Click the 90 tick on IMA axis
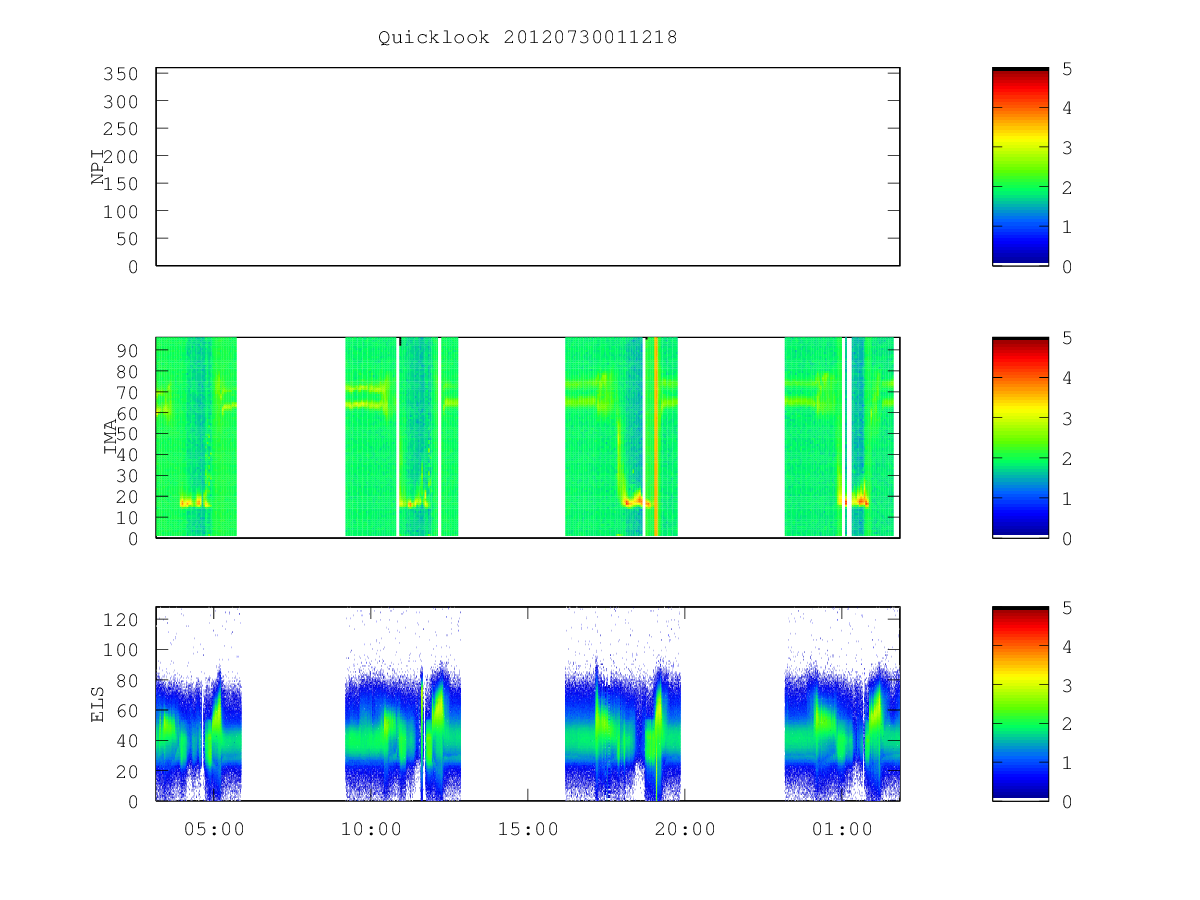The height and width of the screenshot is (900, 1200). pyautogui.click(x=128, y=350)
